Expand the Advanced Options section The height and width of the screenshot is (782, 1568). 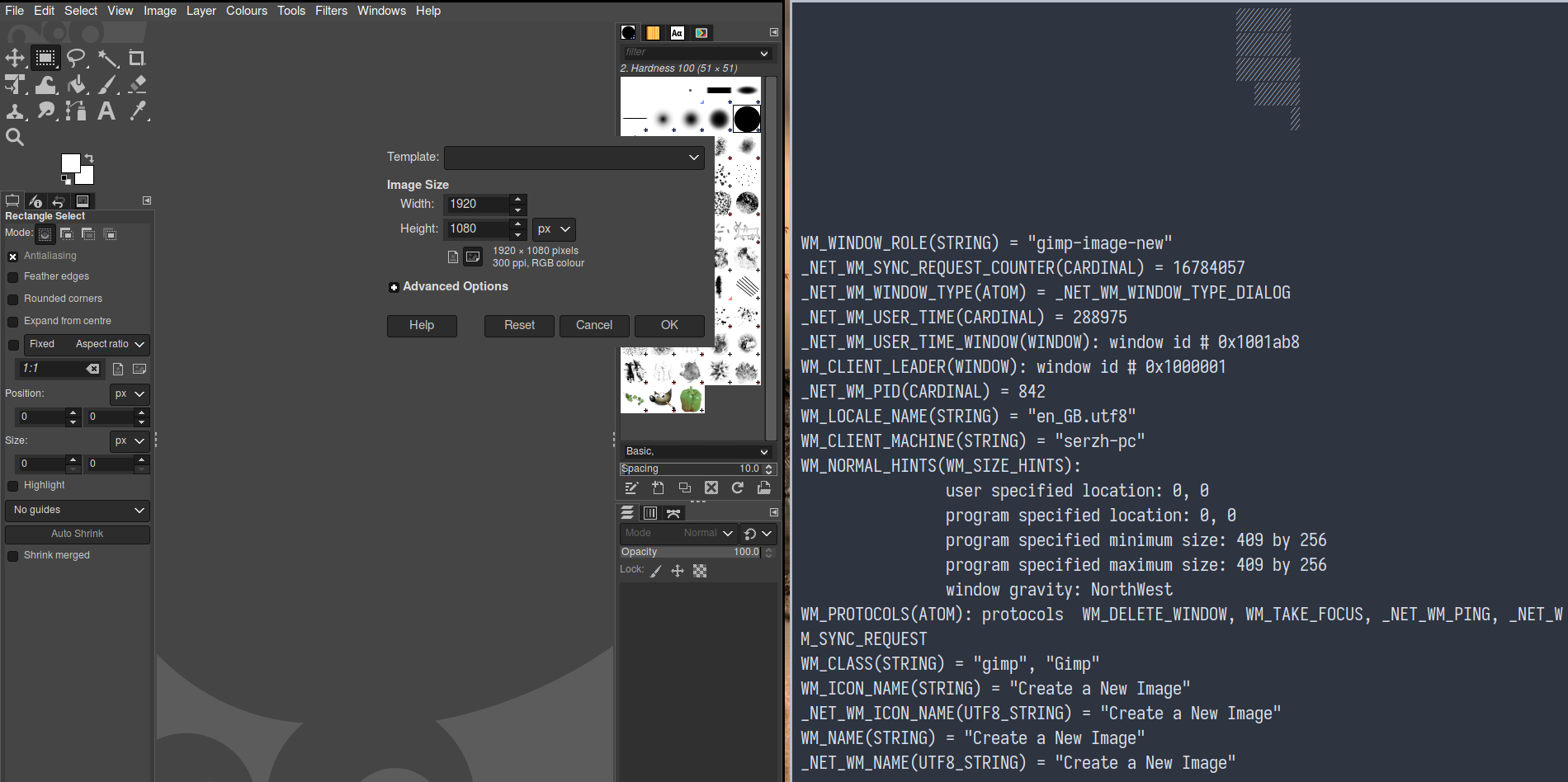[x=394, y=287]
